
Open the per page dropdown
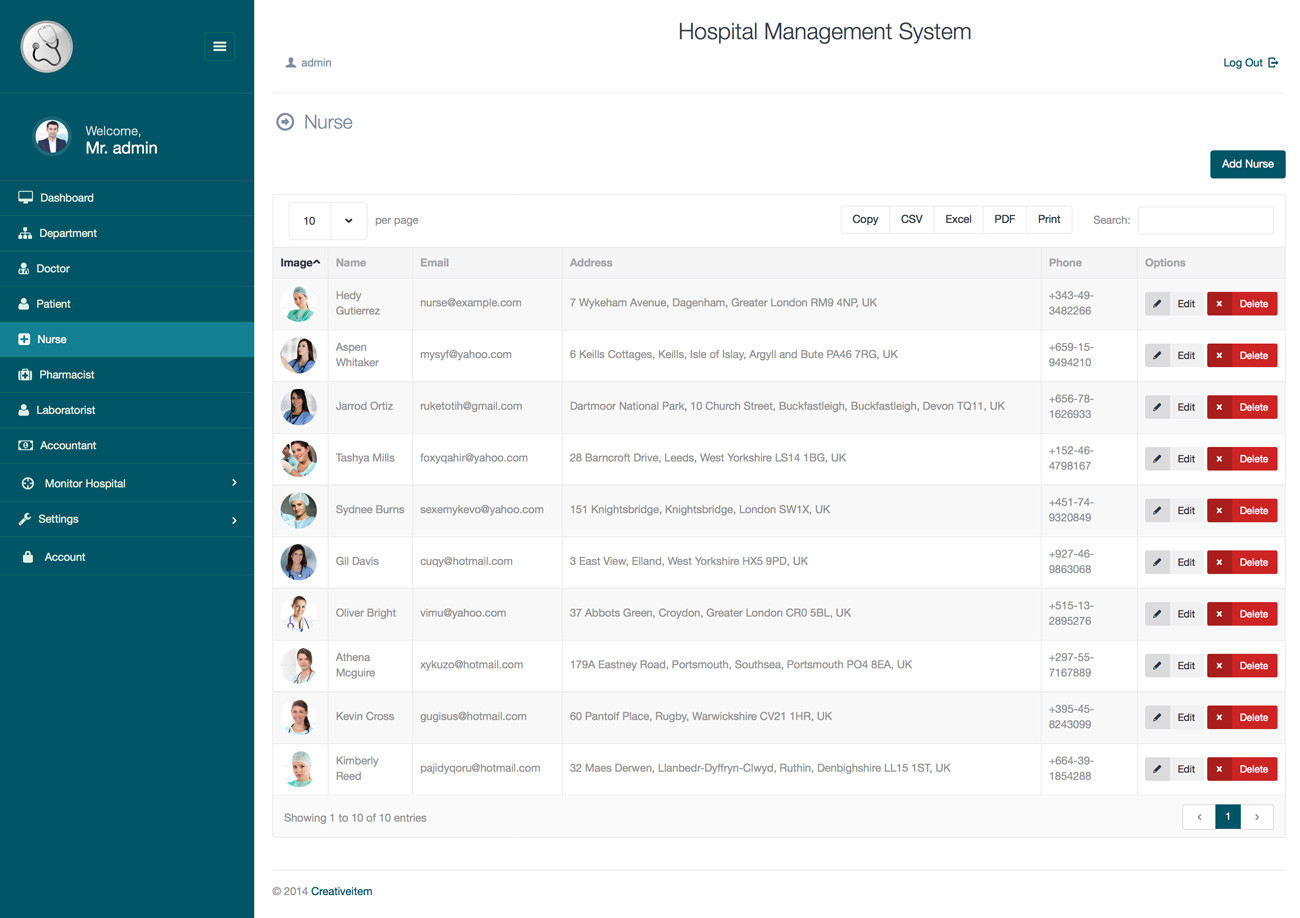coord(328,221)
